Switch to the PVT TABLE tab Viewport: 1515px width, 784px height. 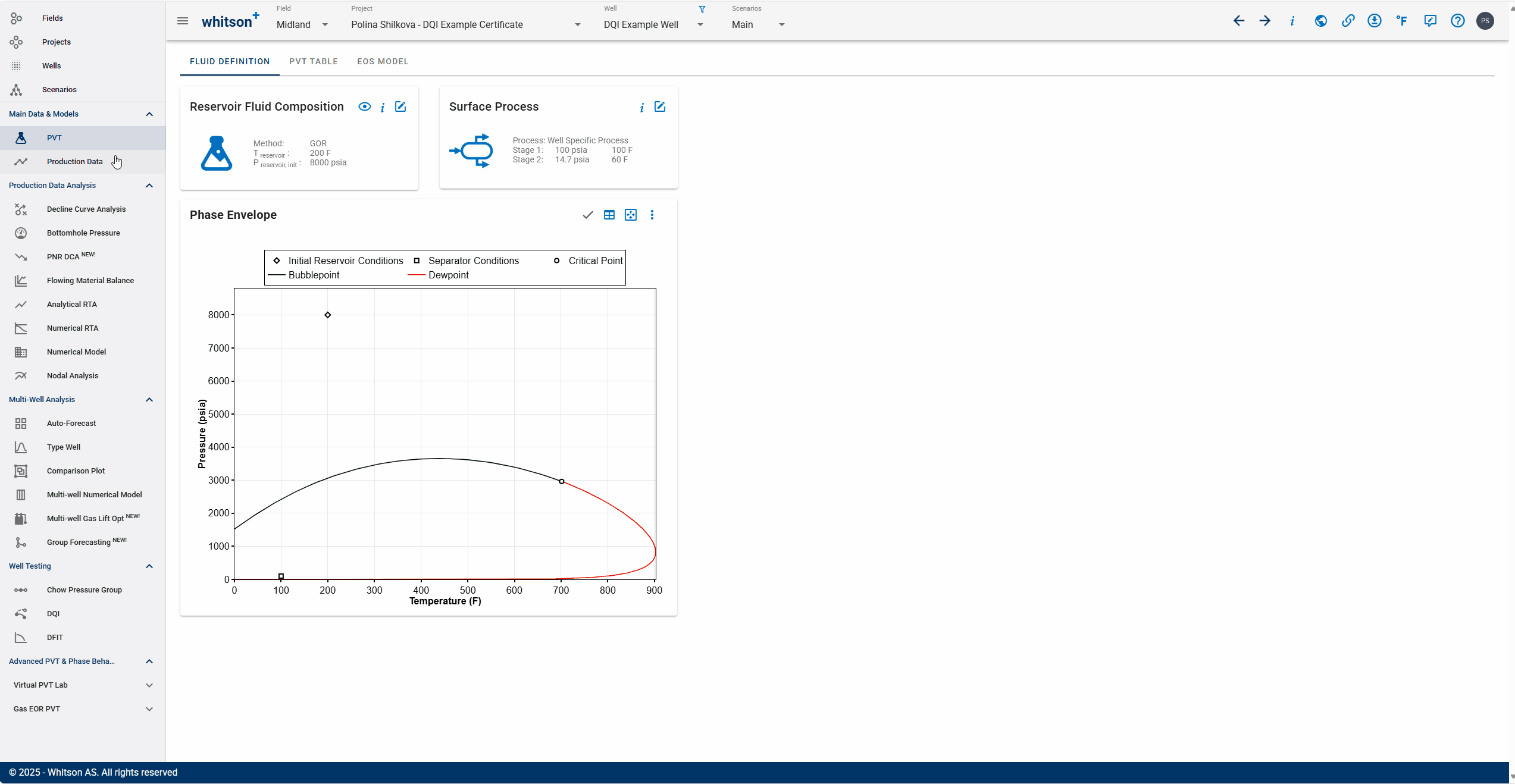[x=314, y=61]
